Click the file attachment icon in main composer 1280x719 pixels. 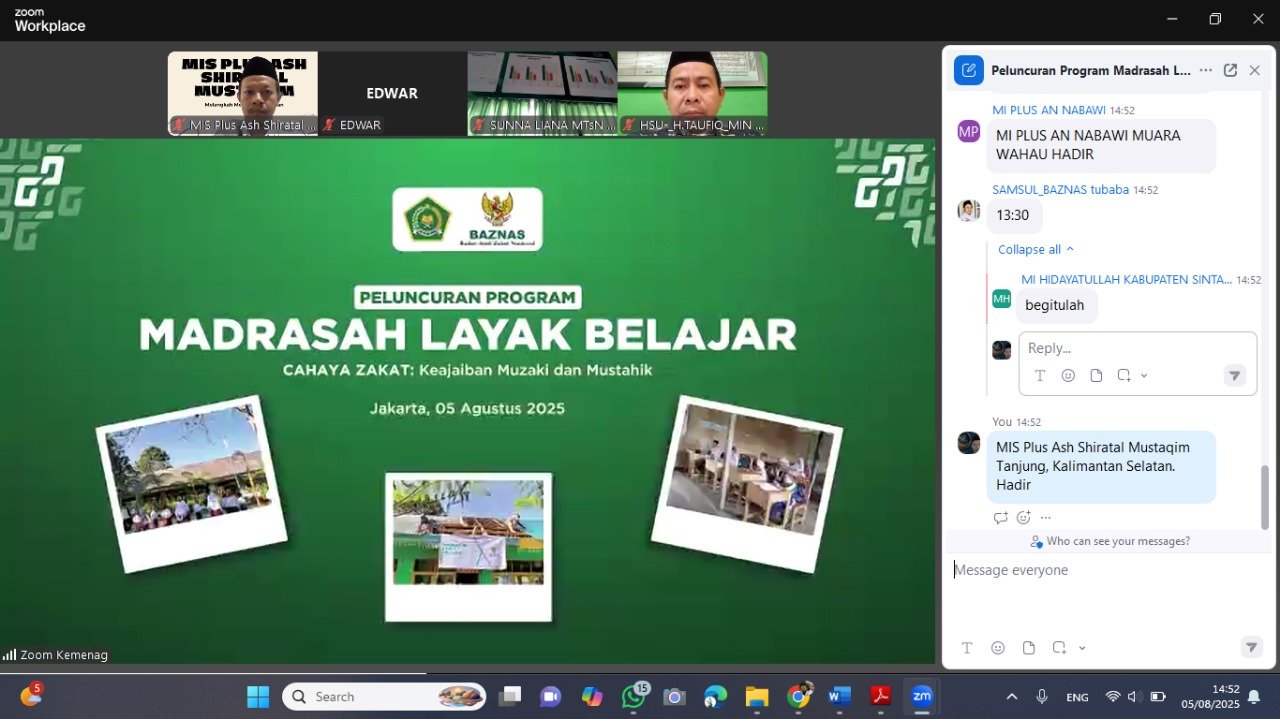pyautogui.click(x=1028, y=648)
